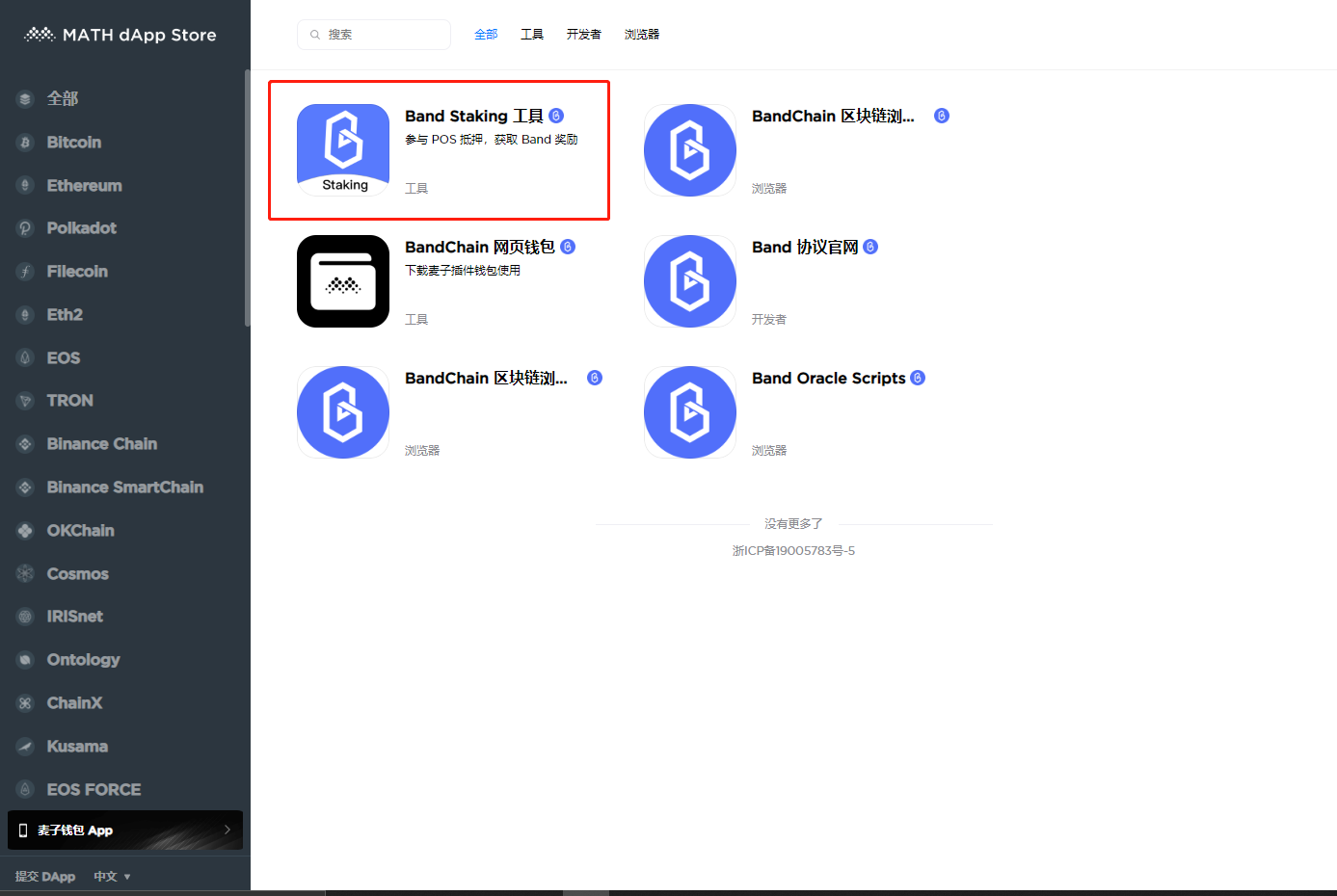The image size is (1337, 896).
Task: Click the 下载麦子插件钱包使用 description
Action: point(463,271)
